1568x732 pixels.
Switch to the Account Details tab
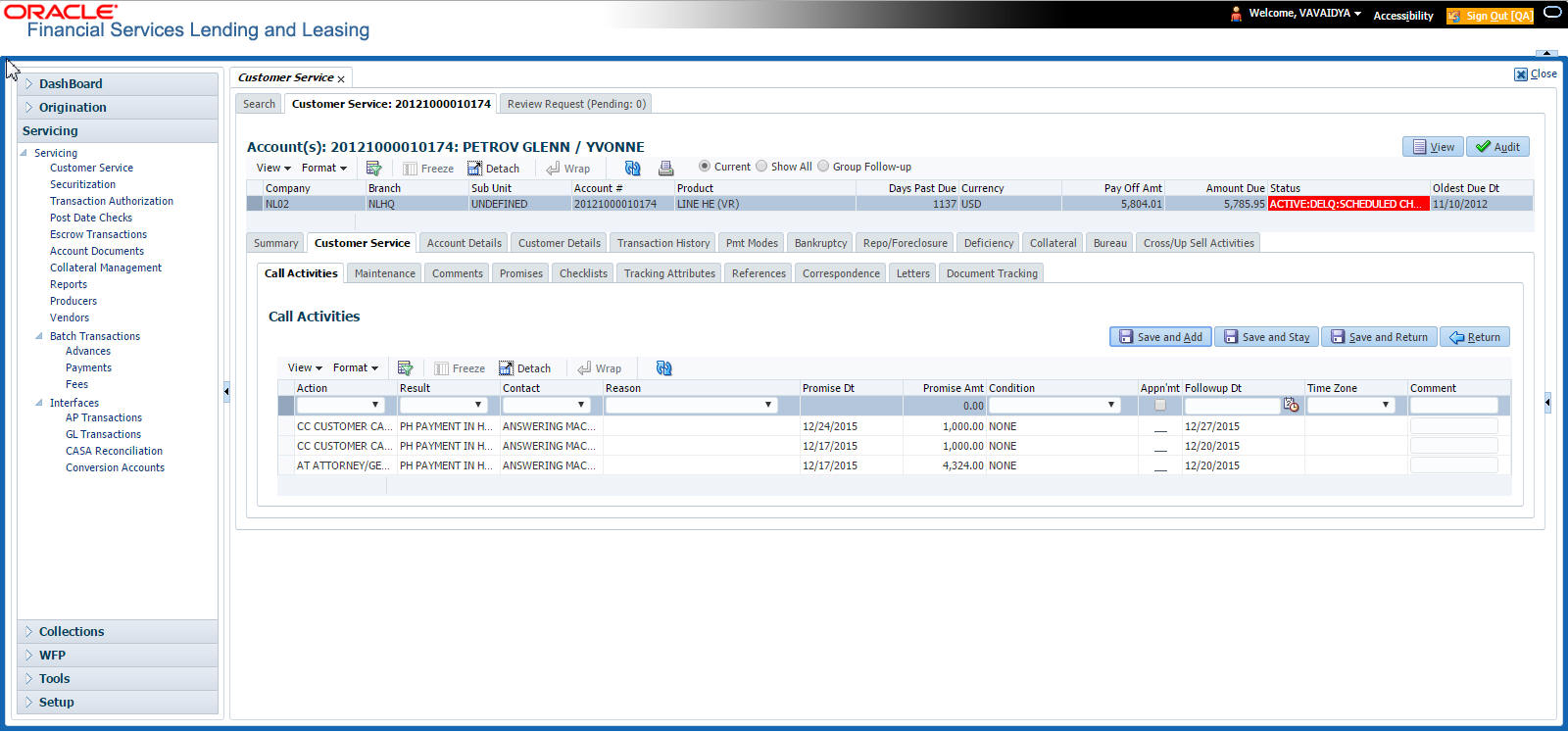point(464,243)
